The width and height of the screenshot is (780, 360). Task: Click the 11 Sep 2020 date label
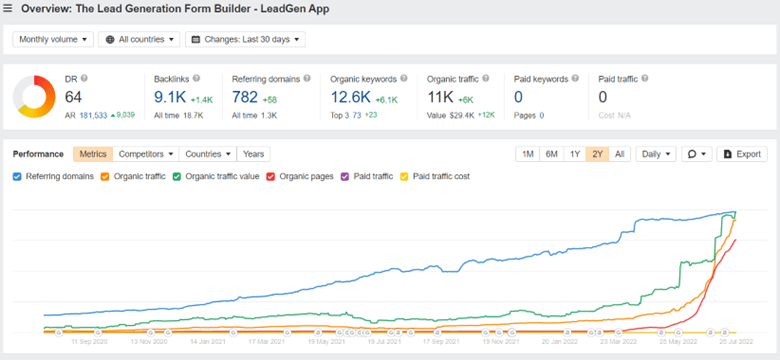point(90,342)
